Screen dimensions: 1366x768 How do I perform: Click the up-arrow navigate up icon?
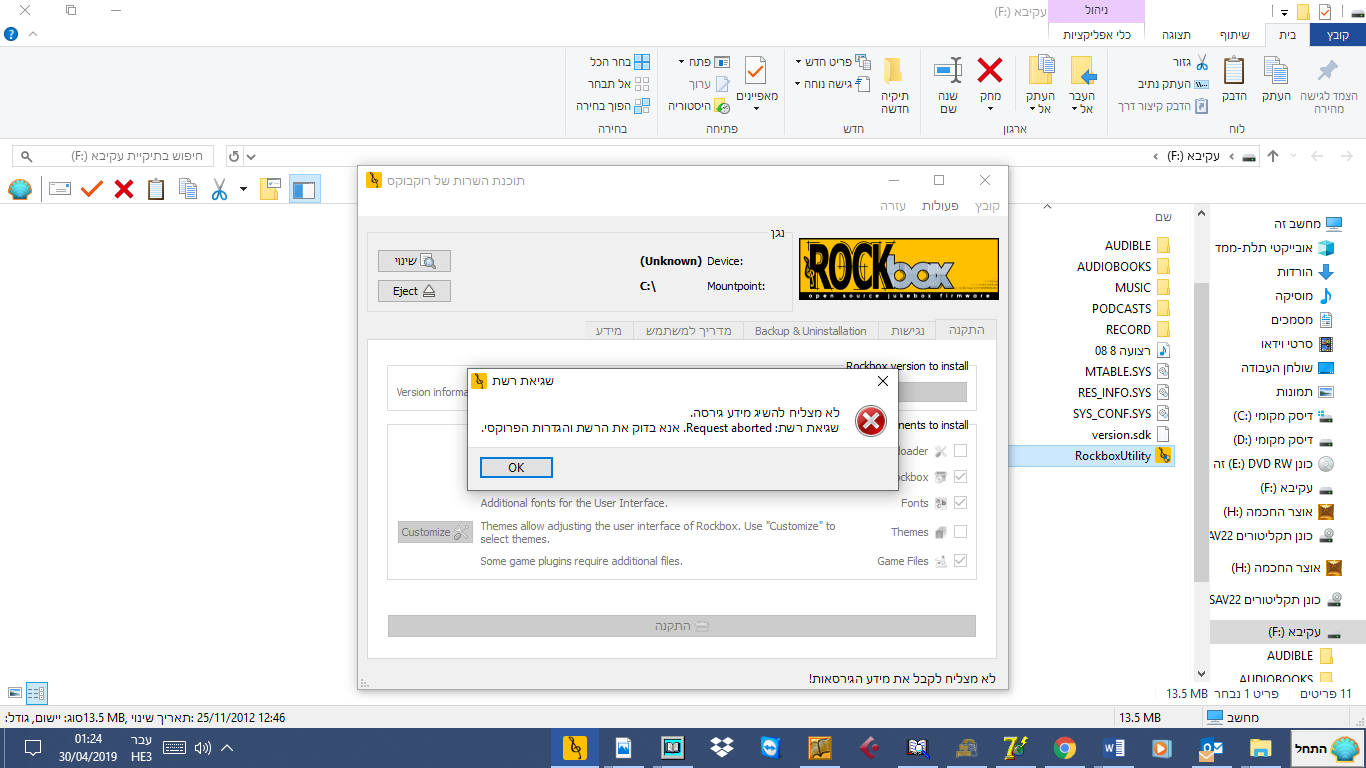(x=1273, y=156)
